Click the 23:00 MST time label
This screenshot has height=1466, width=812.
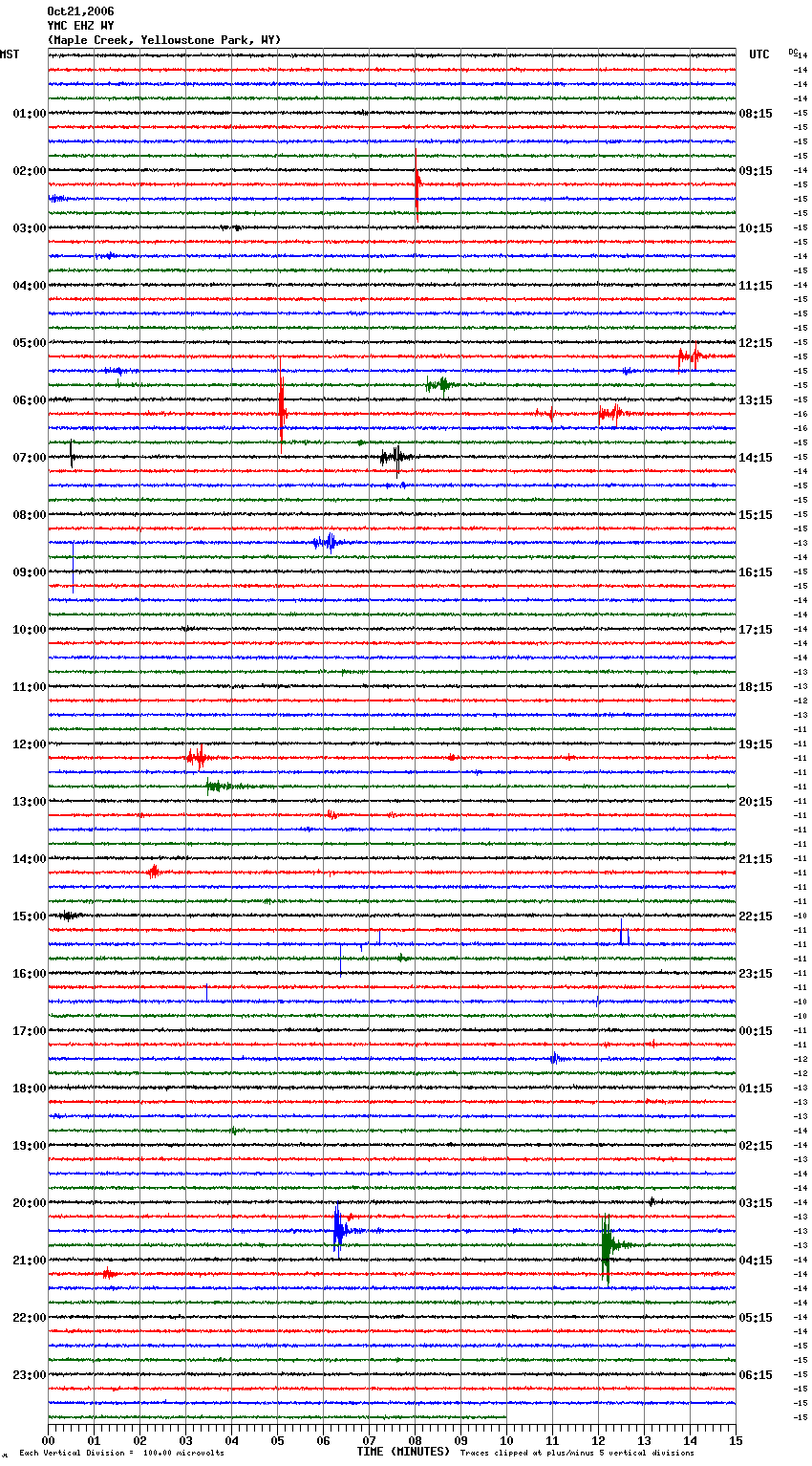coord(30,1375)
